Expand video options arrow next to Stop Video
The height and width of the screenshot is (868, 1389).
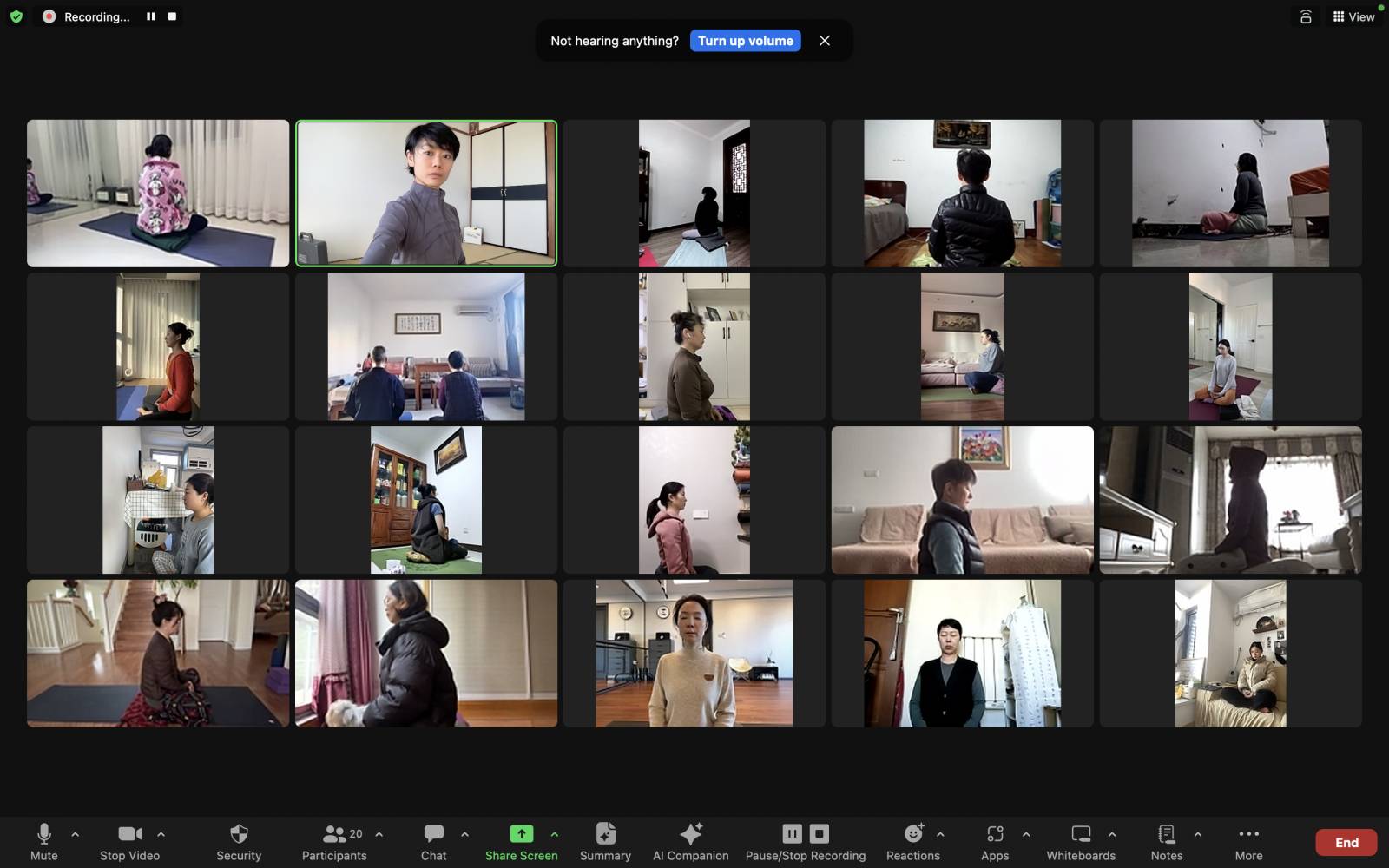pyautogui.click(x=161, y=834)
